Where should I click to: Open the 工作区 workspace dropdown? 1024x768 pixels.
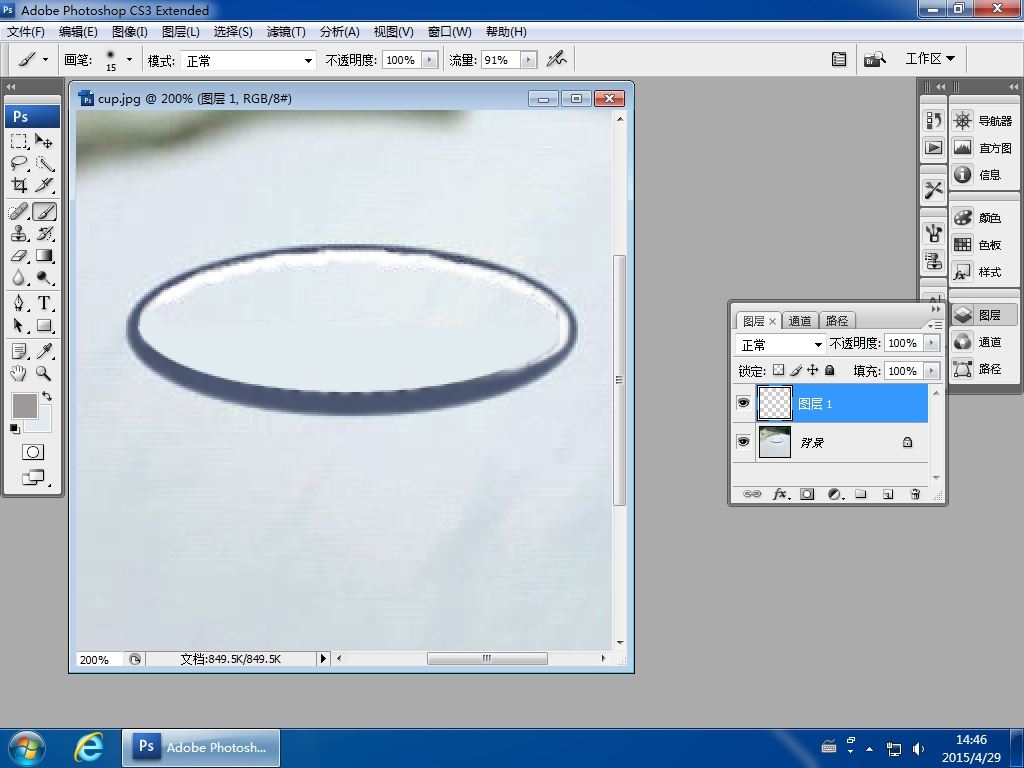[930, 59]
